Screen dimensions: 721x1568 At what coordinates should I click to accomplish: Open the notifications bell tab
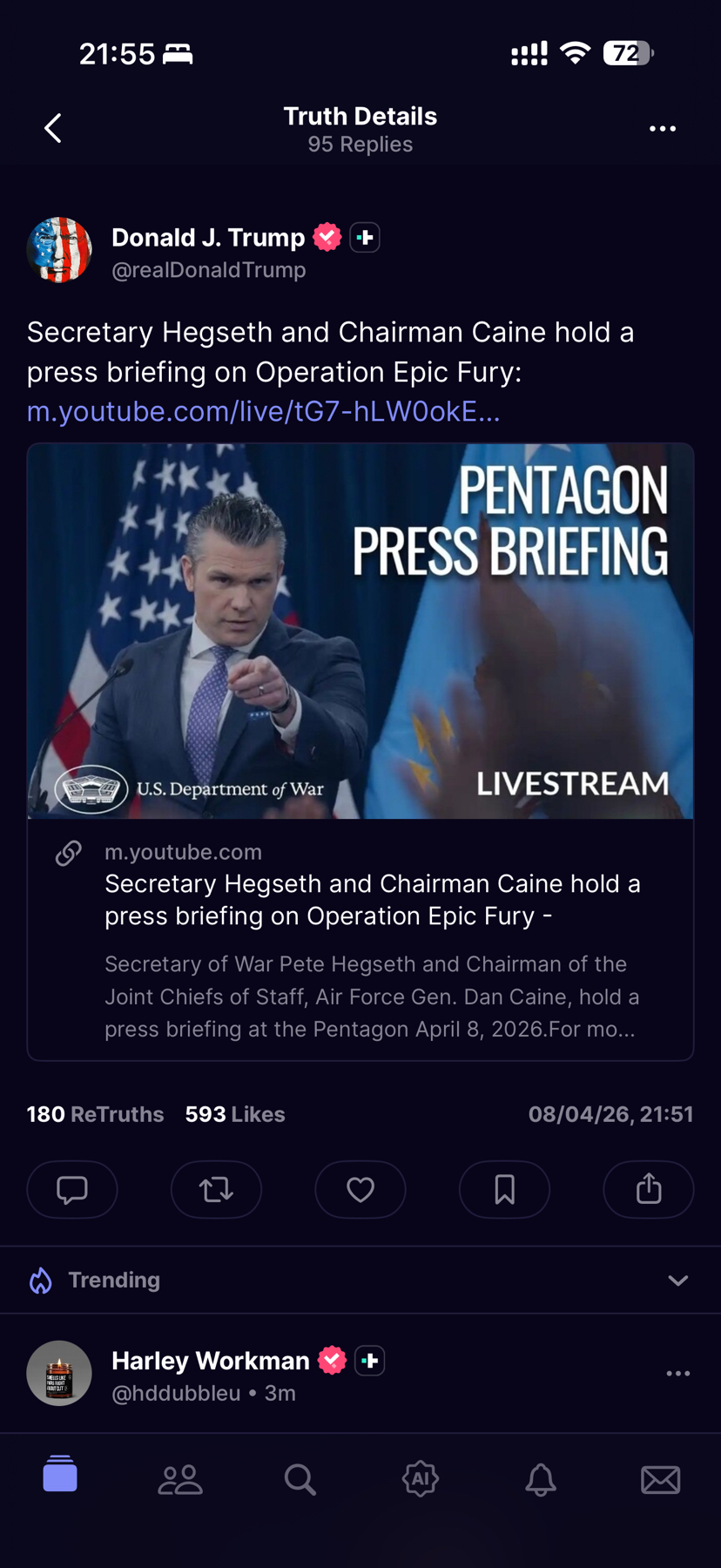click(x=541, y=1479)
